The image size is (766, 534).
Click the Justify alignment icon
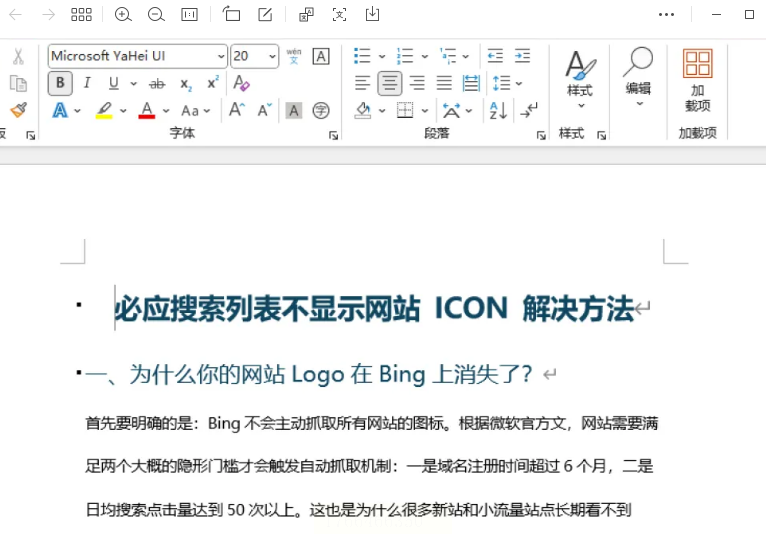pos(444,83)
